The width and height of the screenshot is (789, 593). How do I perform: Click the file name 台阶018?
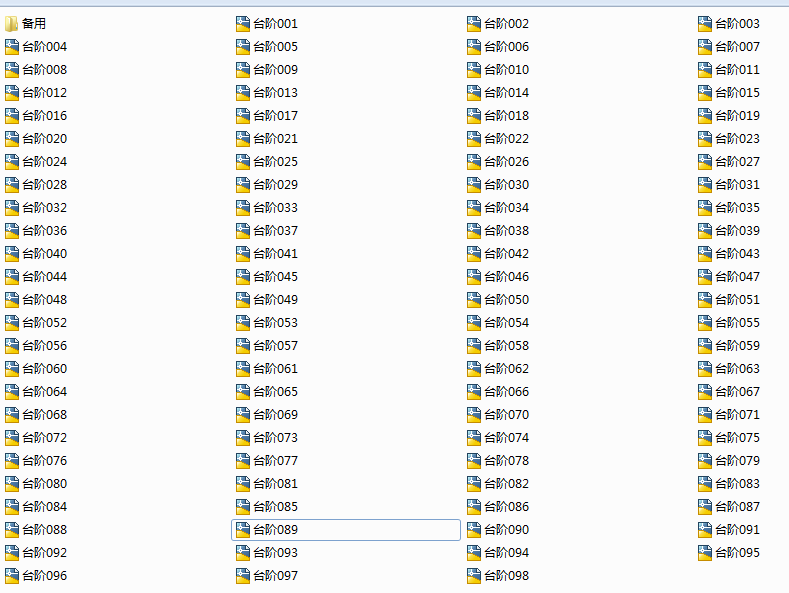coord(506,116)
